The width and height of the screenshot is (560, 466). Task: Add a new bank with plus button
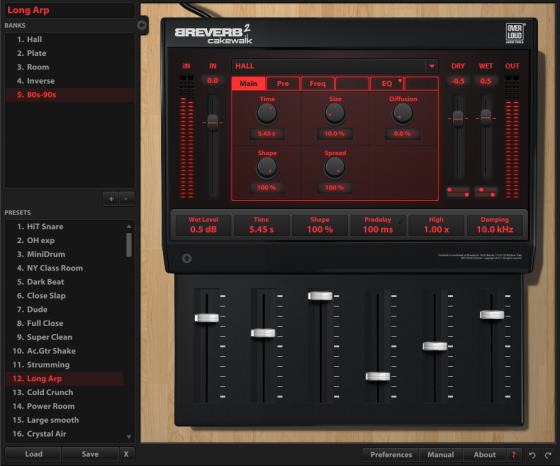pyautogui.click(x=111, y=199)
